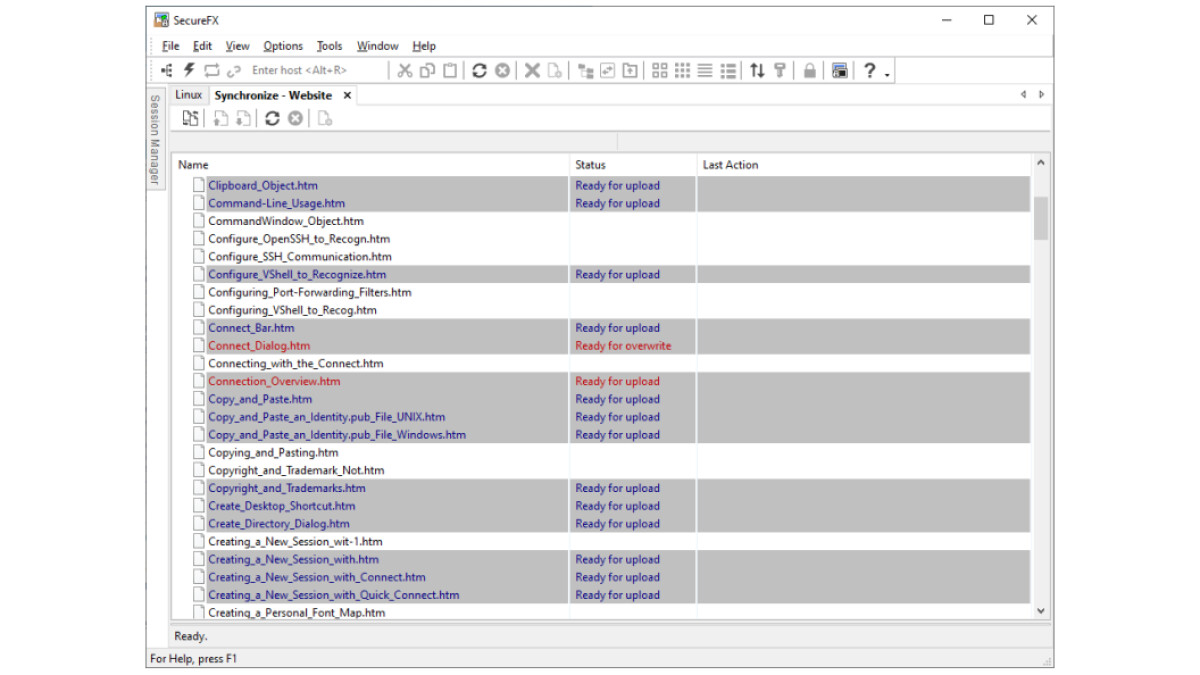The image size is (1200, 675).
Task: Click the Quick Connect lightning bolt icon
Action: pyautogui.click(x=189, y=70)
